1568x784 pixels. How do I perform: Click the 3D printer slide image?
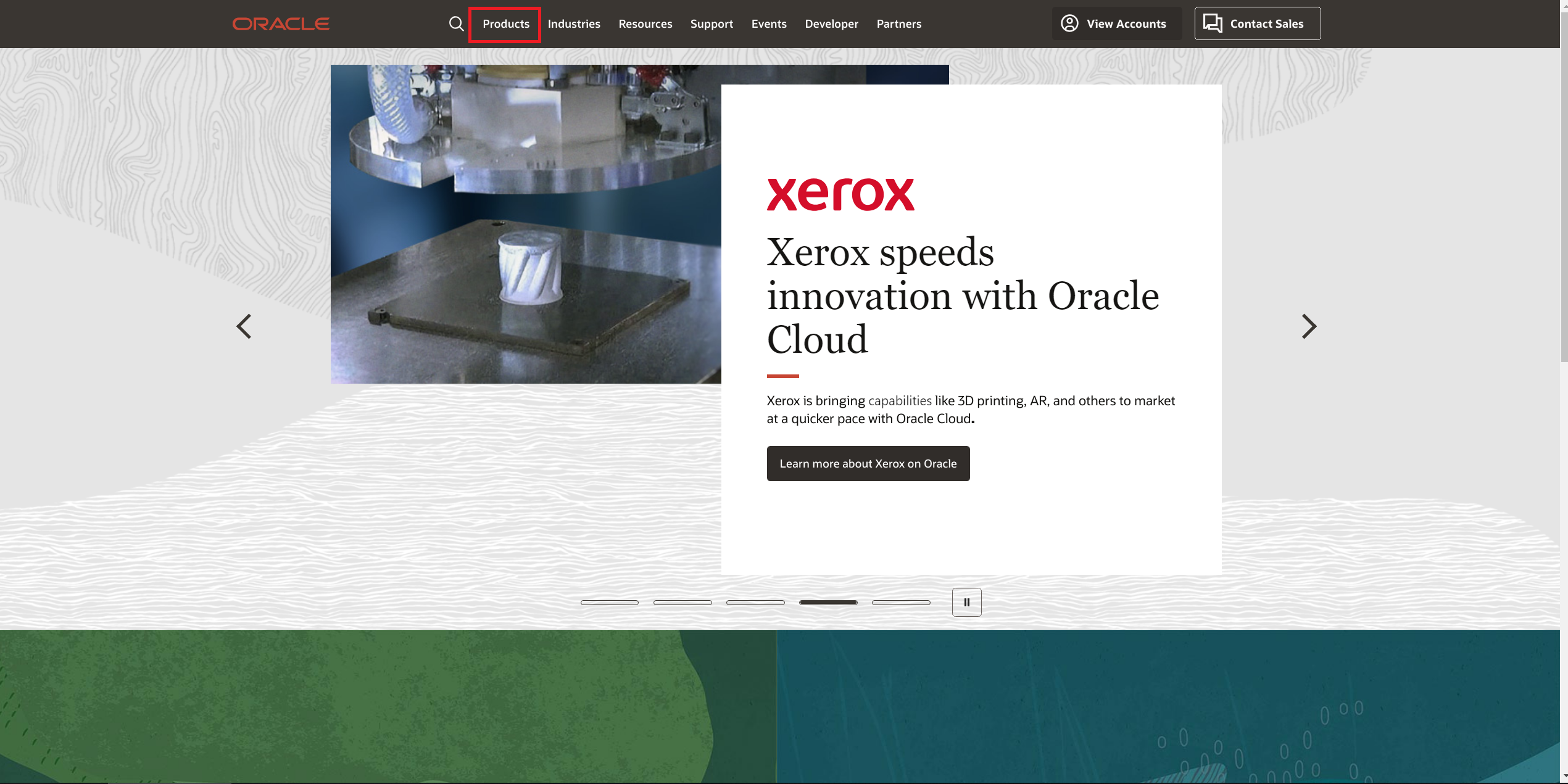[x=526, y=224]
